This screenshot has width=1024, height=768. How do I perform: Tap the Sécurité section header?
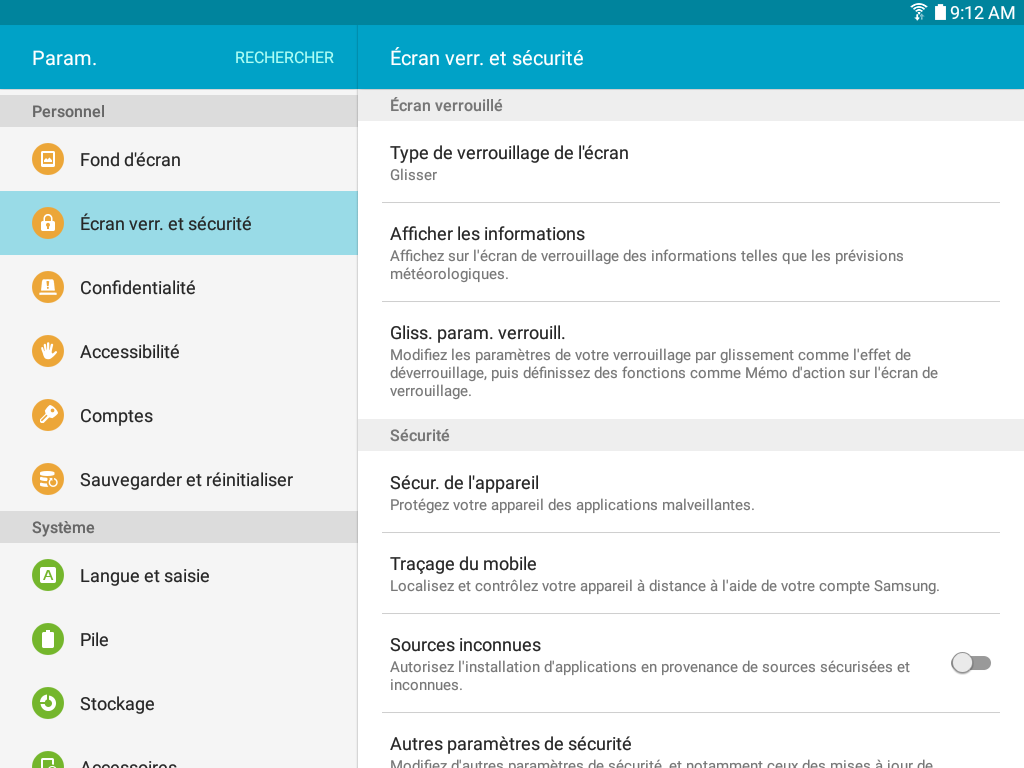coord(691,435)
